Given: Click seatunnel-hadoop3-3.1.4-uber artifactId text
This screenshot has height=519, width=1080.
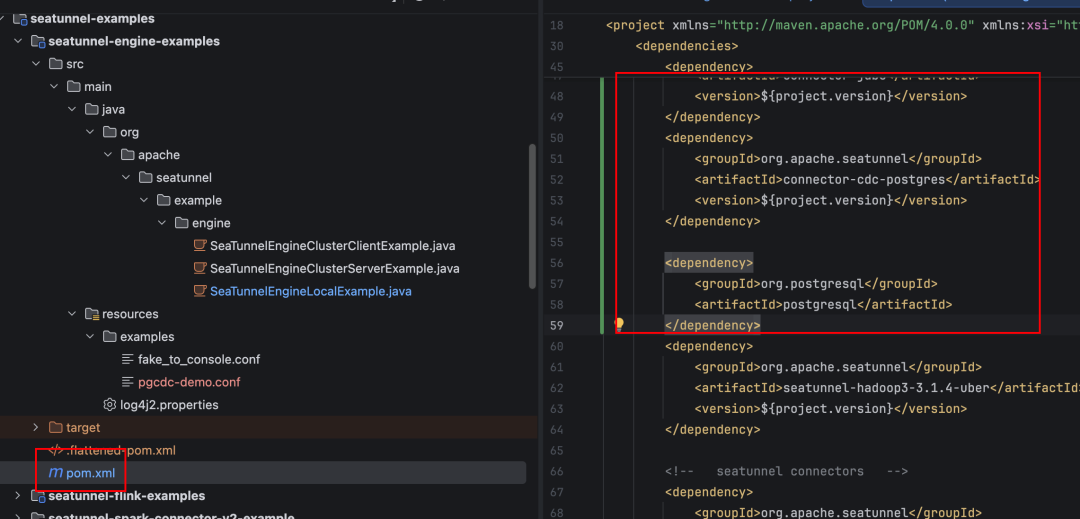Looking at the screenshot, I should (x=886, y=388).
